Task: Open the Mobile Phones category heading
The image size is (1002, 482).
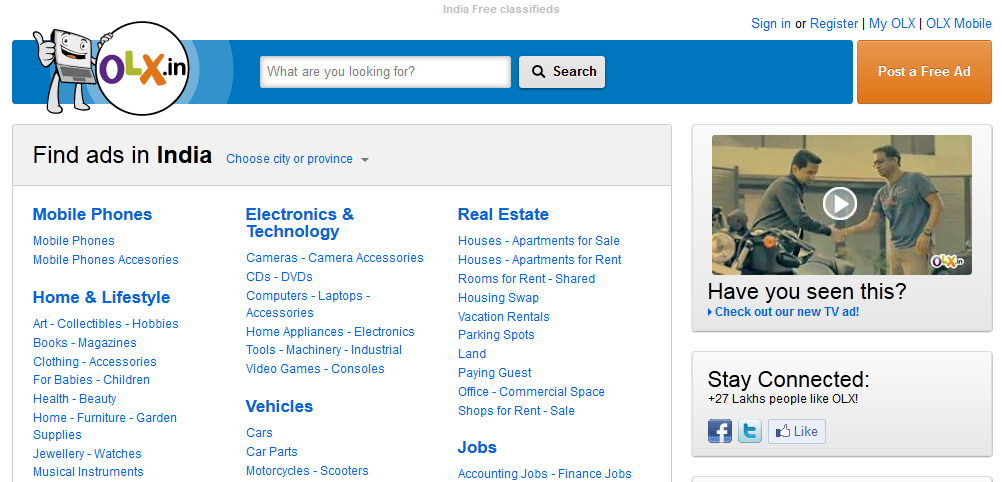Action: pos(92,214)
